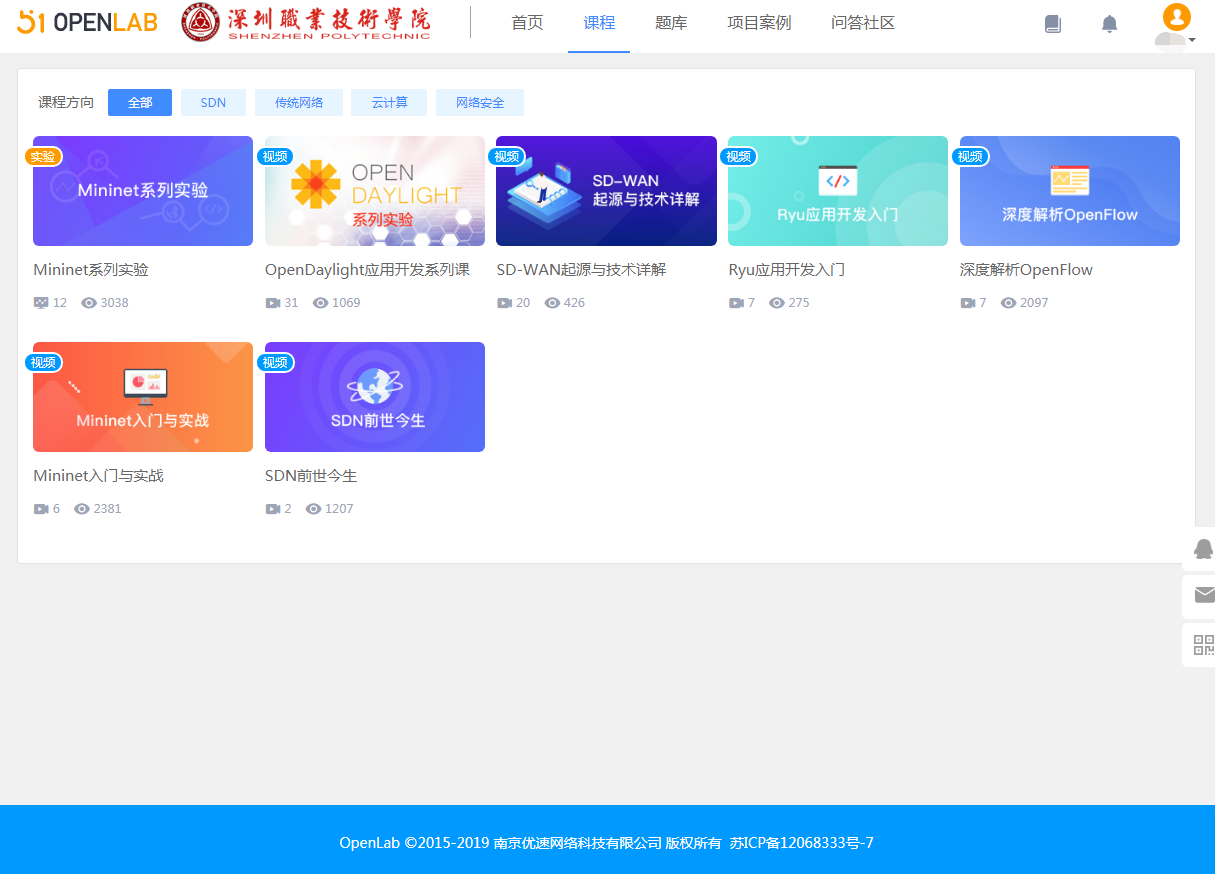The height and width of the screenshot is (874, 1215).
Task: Open the 深度解析OpenFlow thumbnail
Action: click(x=1070, y=191)
